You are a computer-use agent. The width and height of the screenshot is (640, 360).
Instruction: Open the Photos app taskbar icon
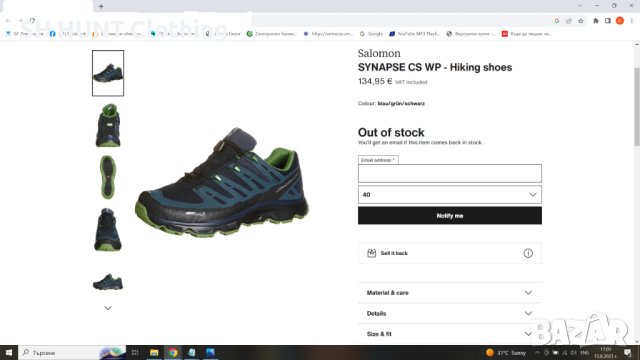point(210,352)
